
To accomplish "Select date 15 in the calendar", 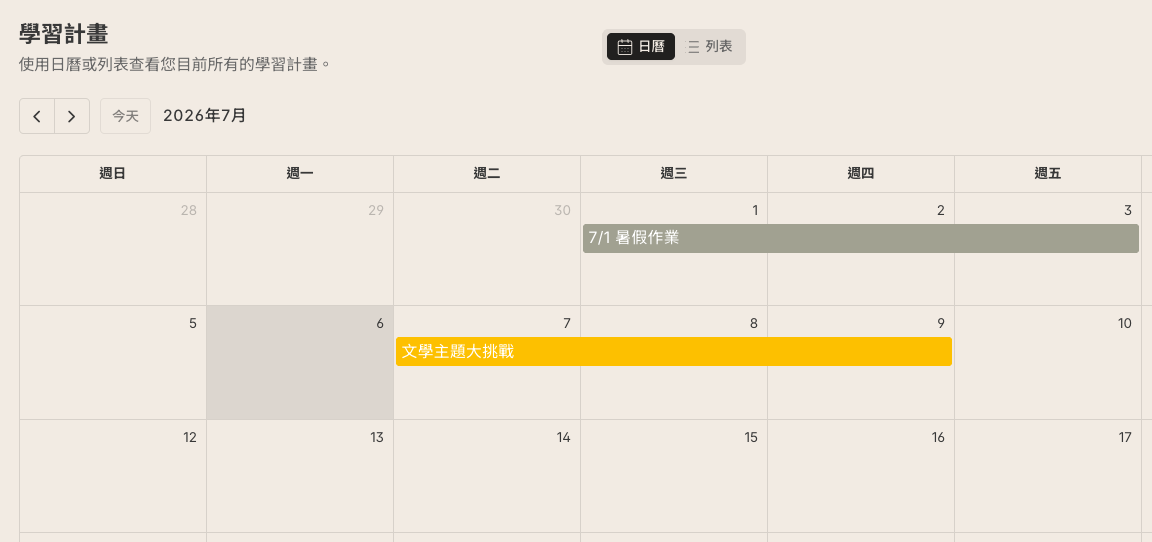I will pyautogui.click(x=751, y=438).
